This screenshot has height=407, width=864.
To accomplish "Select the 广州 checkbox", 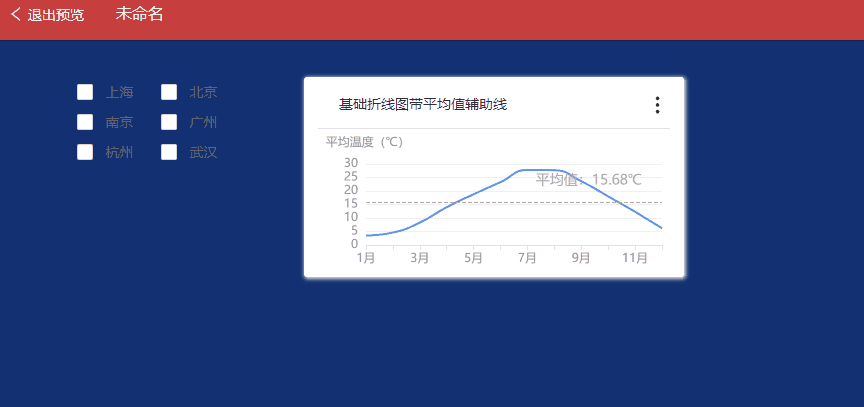I will [x=169, y=123].
